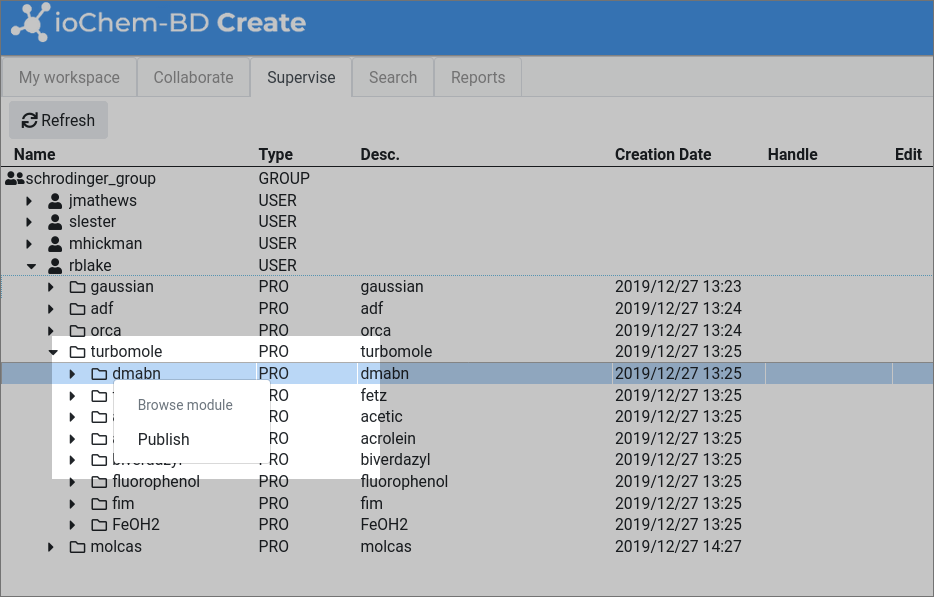Click the circular refresh arrows icon
Screen dimensions: 934x597
pos(30,120)
